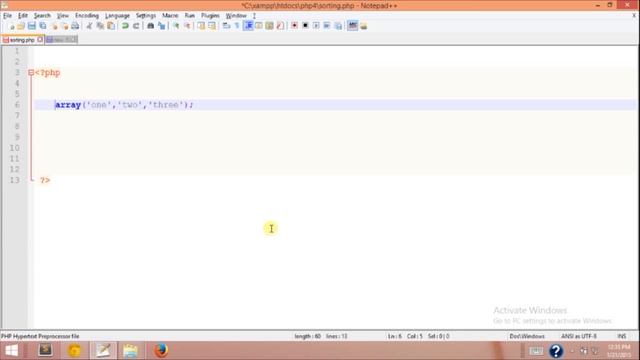Collapse the <?php fold marker
This screenshot has height=360, width=640.
pyautogui.click(x=31, y=73)
